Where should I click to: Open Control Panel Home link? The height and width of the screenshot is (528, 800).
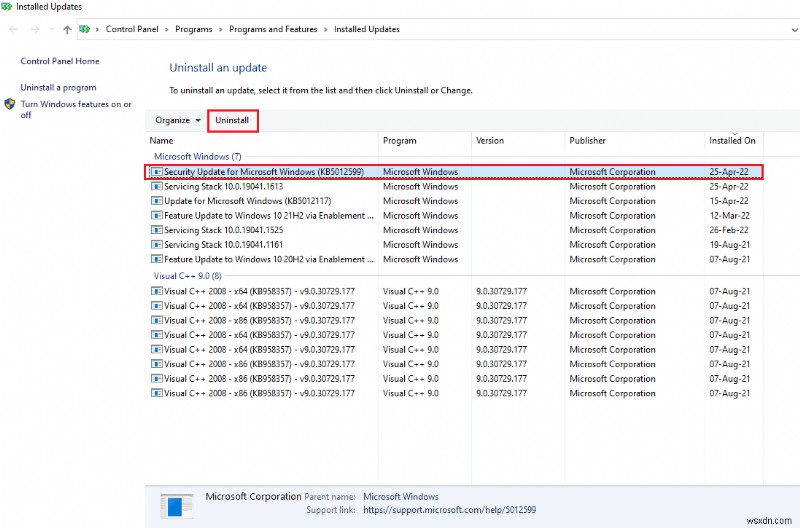pyautogui.click(x=60, y=61)
